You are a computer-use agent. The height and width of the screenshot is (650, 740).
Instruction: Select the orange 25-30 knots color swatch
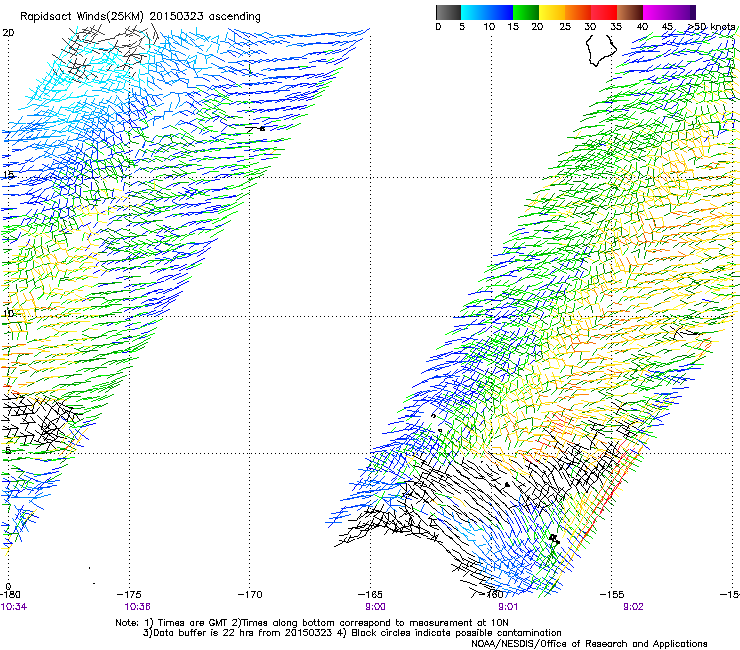click(x=578, y=12)
